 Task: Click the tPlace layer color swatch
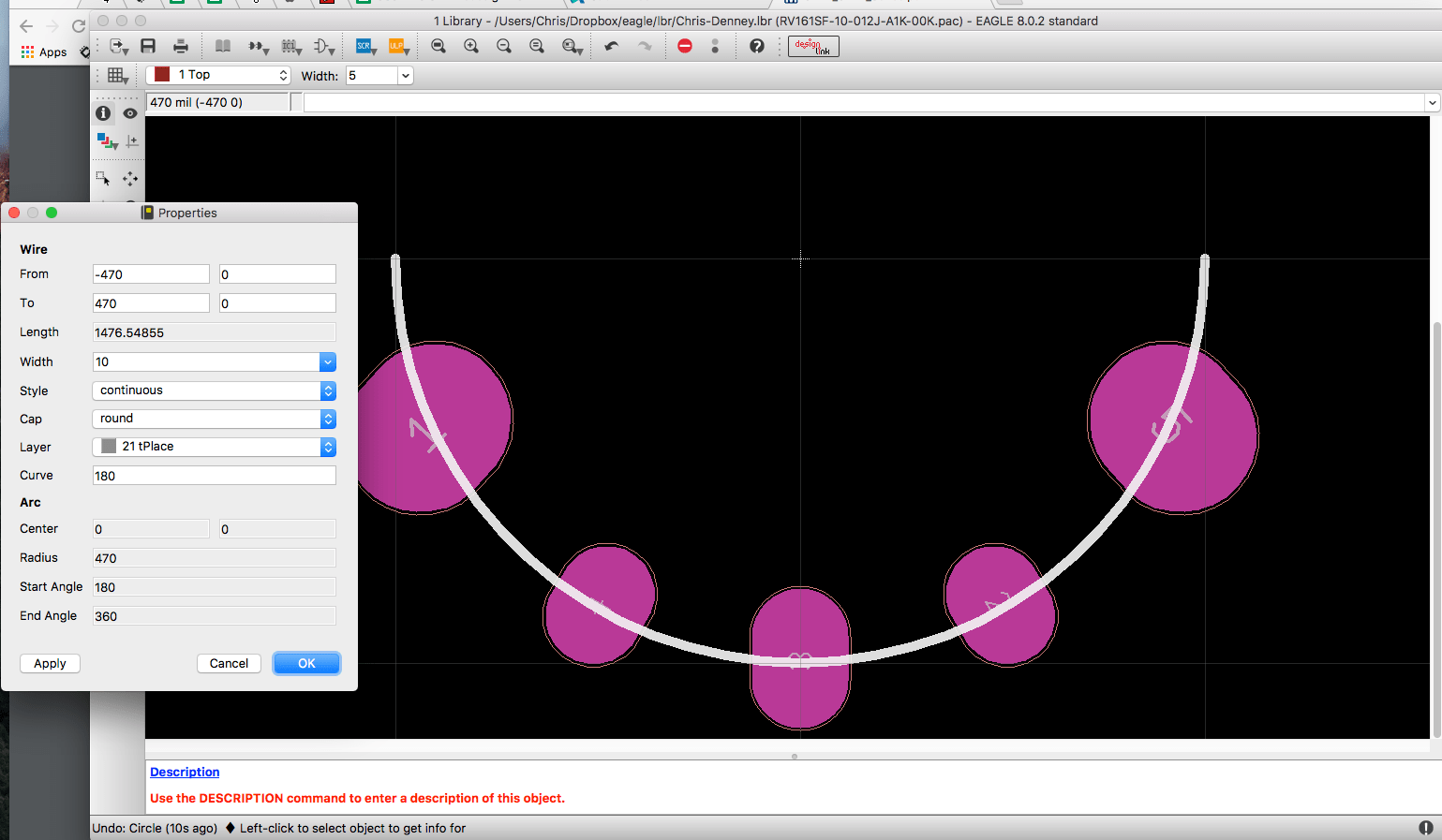[107, 447]
